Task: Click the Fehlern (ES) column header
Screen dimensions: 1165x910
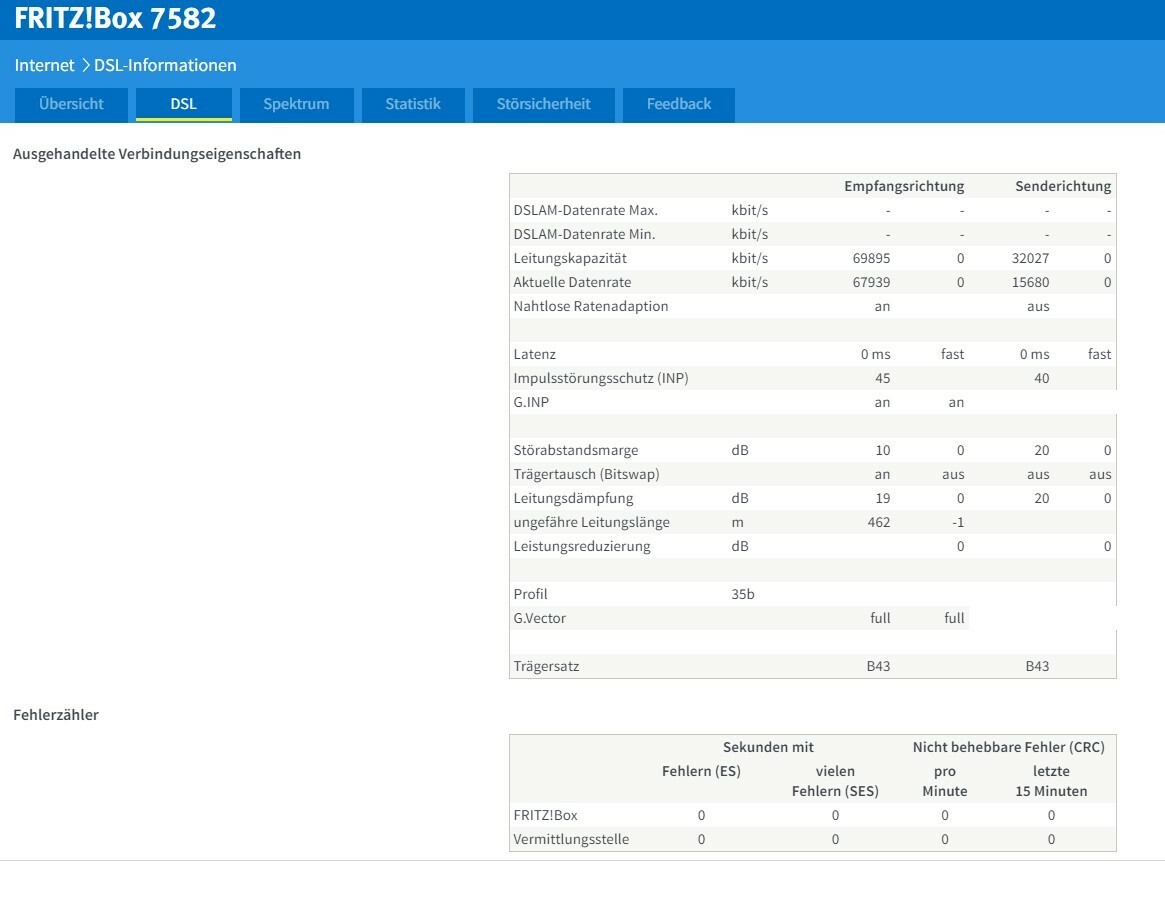Action: click(701, 771)
